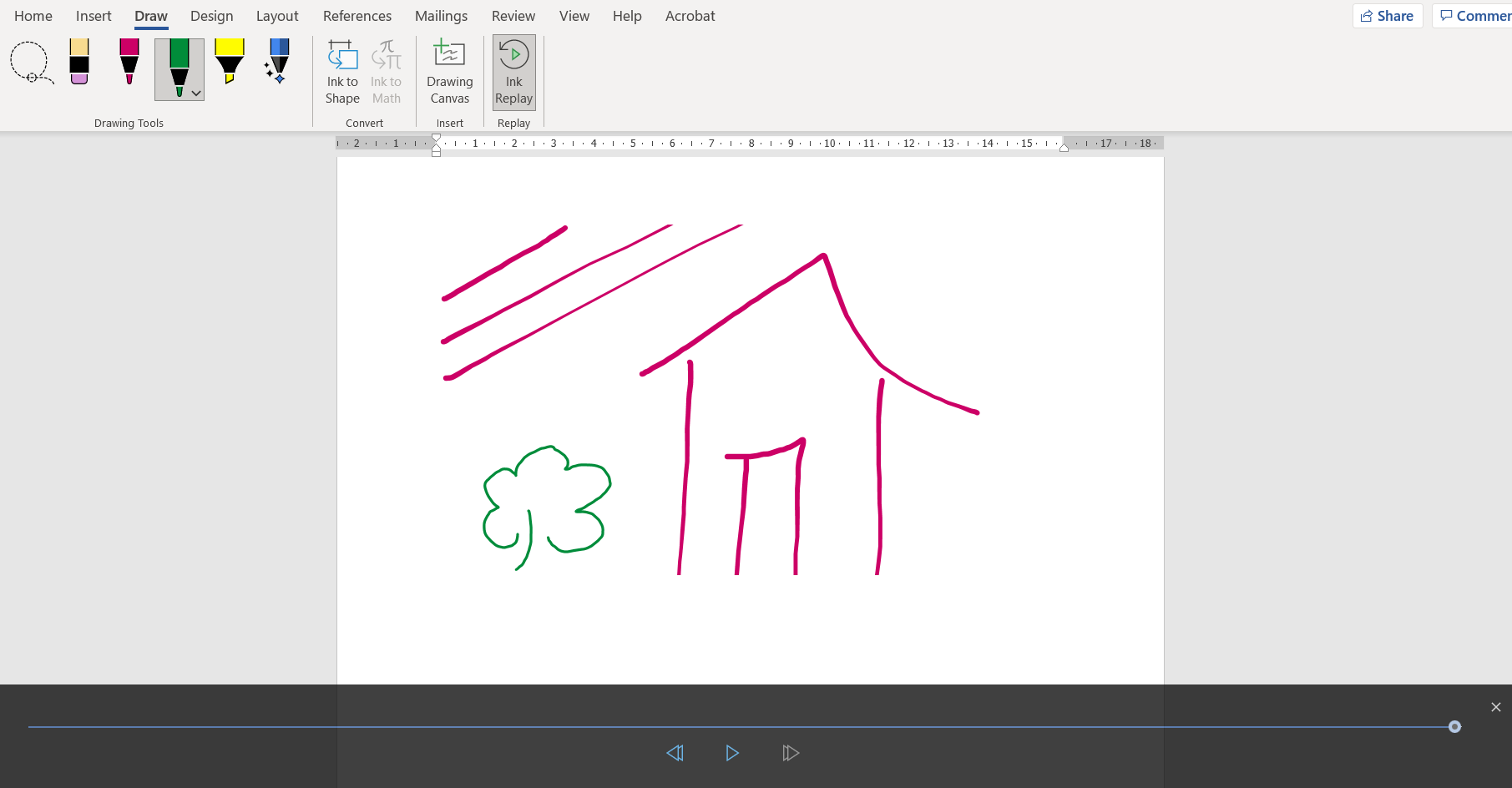Play the ink replay animation

coord(732,752)
